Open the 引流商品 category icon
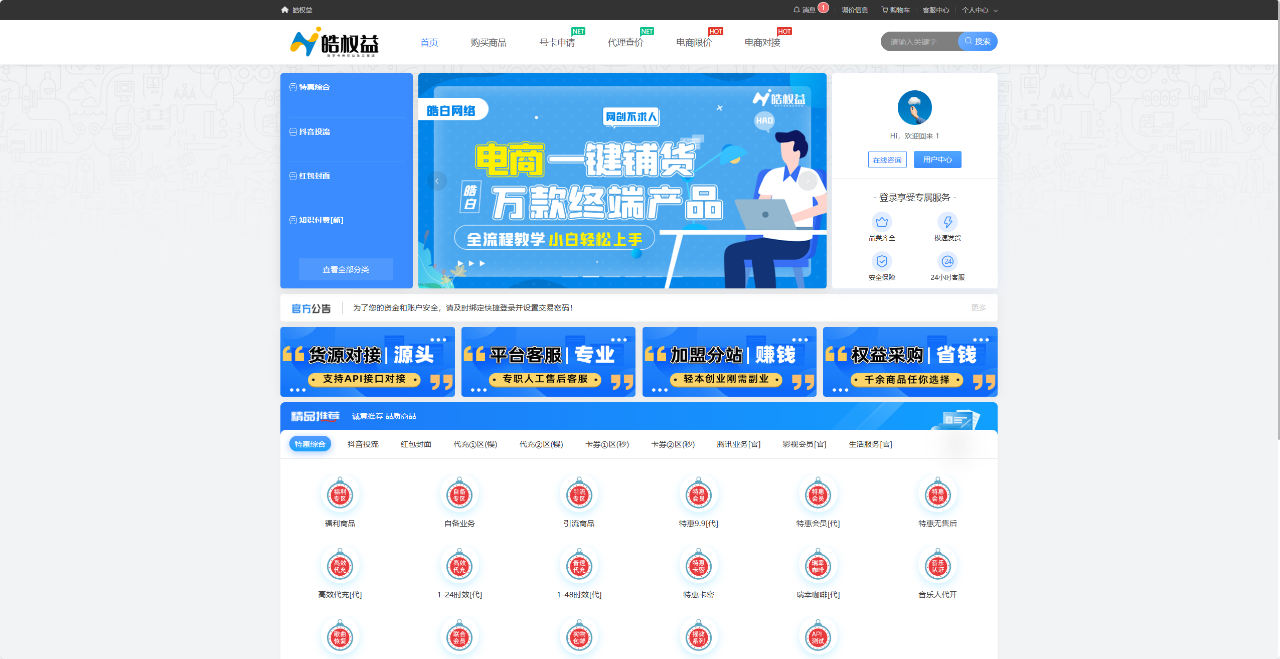Screen dimensions: 1280x659 click(579, 494)
